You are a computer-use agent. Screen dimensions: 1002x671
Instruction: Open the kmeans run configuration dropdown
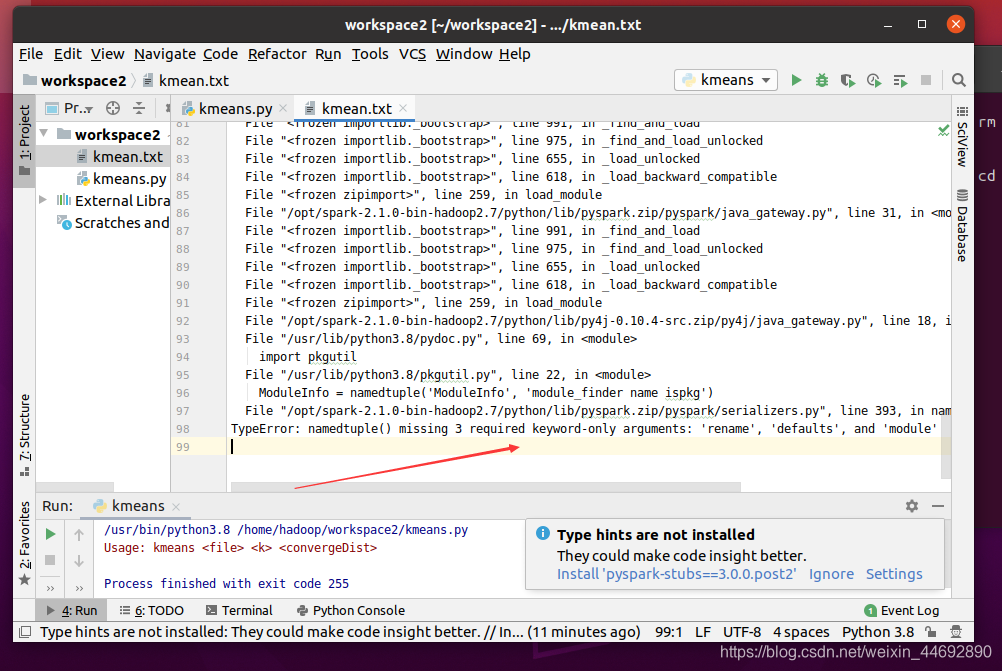point(726,80)
